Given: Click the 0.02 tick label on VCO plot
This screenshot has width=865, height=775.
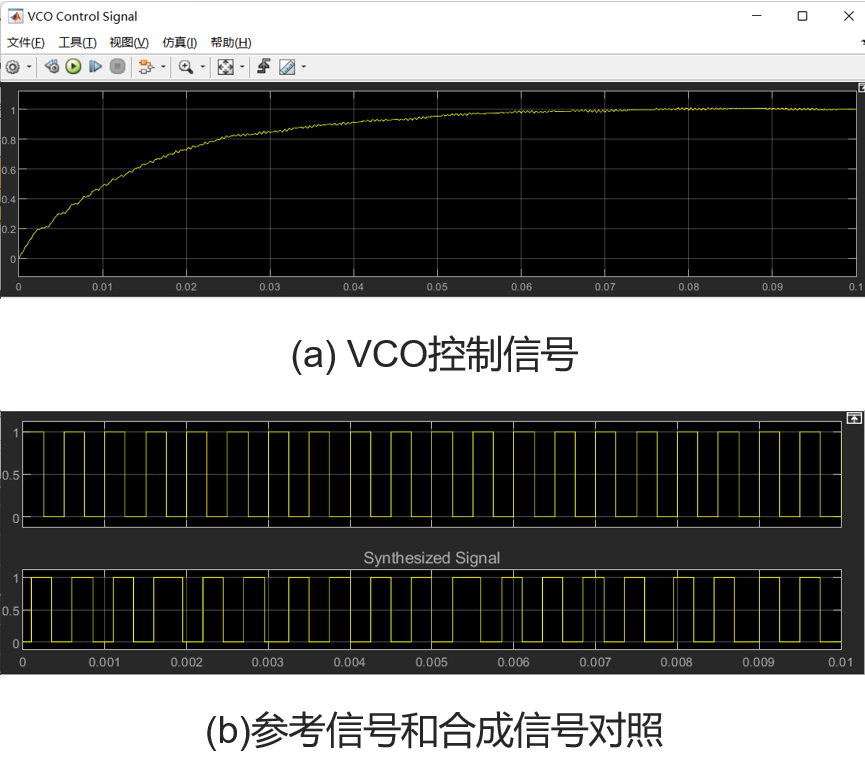Looking at the screenshot, I should [186, 287].
